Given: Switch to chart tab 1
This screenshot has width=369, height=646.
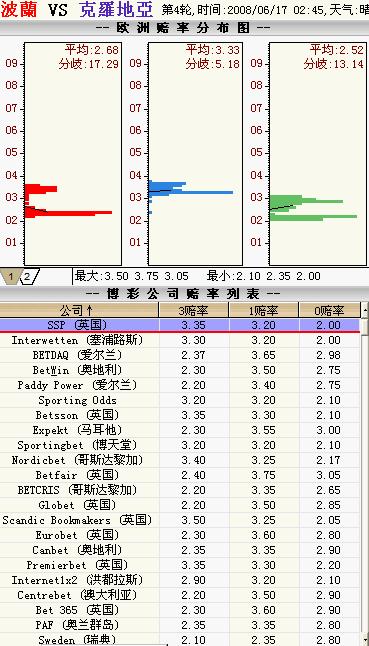Looking at the screenshot, I should click(11, 276).
